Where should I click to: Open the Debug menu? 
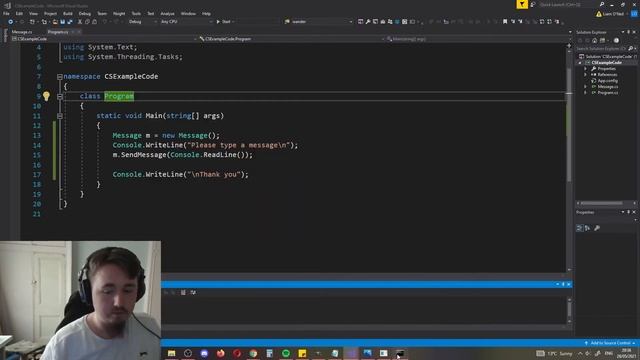point(84,14)
